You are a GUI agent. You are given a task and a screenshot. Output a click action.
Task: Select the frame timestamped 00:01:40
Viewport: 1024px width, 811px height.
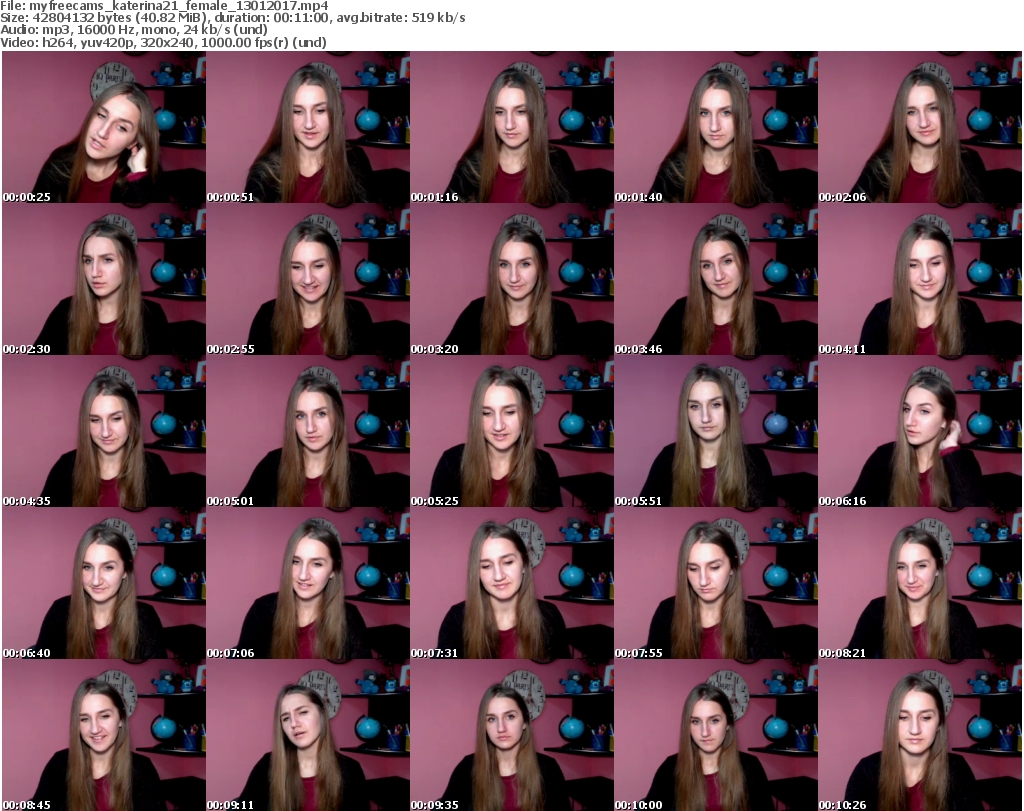click(x=715, y=127)
